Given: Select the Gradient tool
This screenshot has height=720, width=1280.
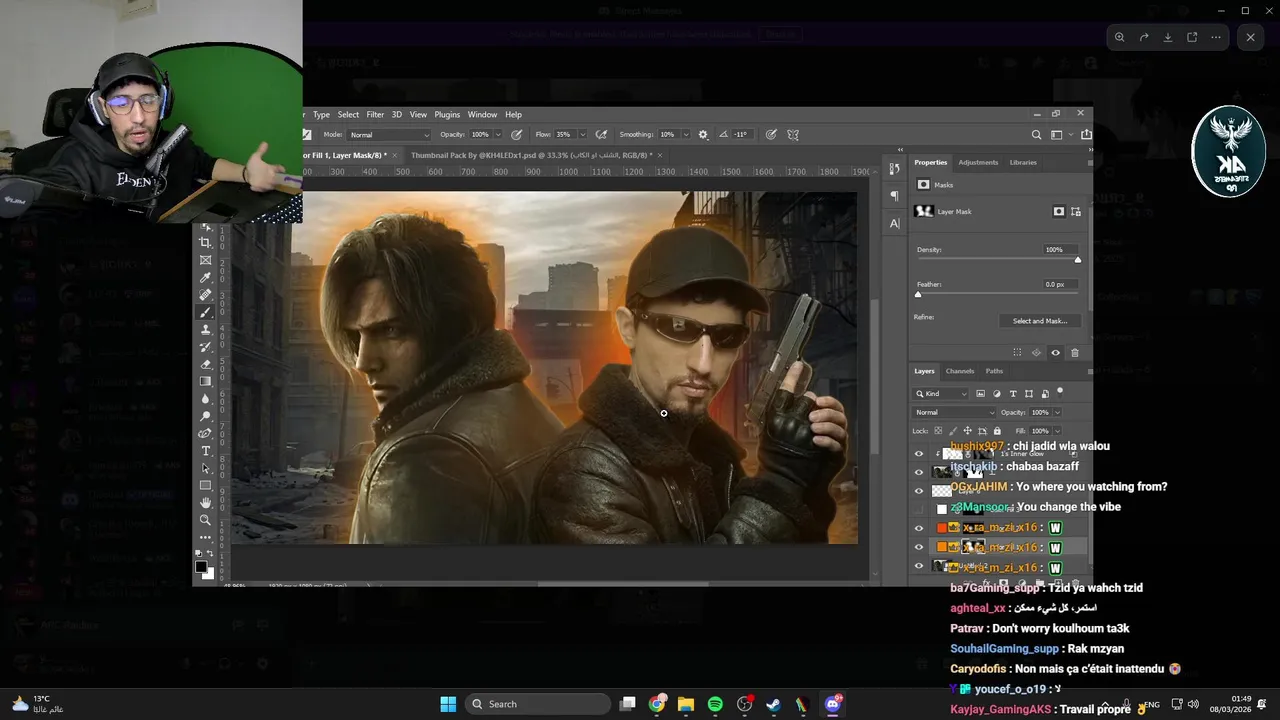Looking at the screenshot, I should (x=206, y=381).
